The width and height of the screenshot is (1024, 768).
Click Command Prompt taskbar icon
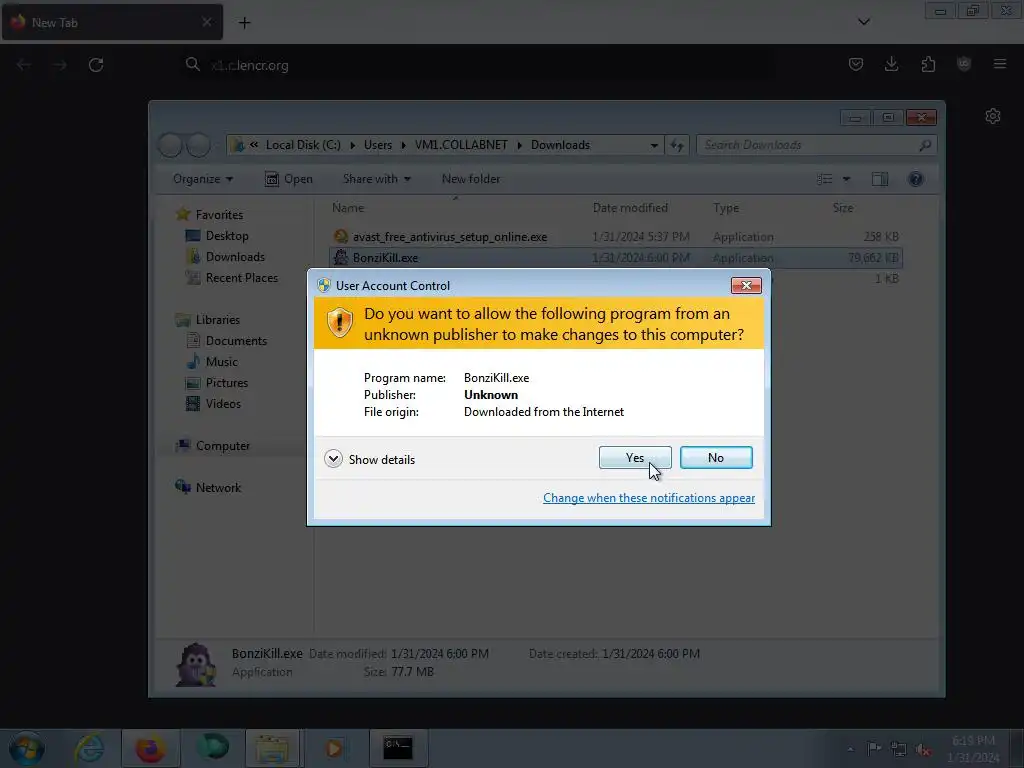click(x=398, y=748)
